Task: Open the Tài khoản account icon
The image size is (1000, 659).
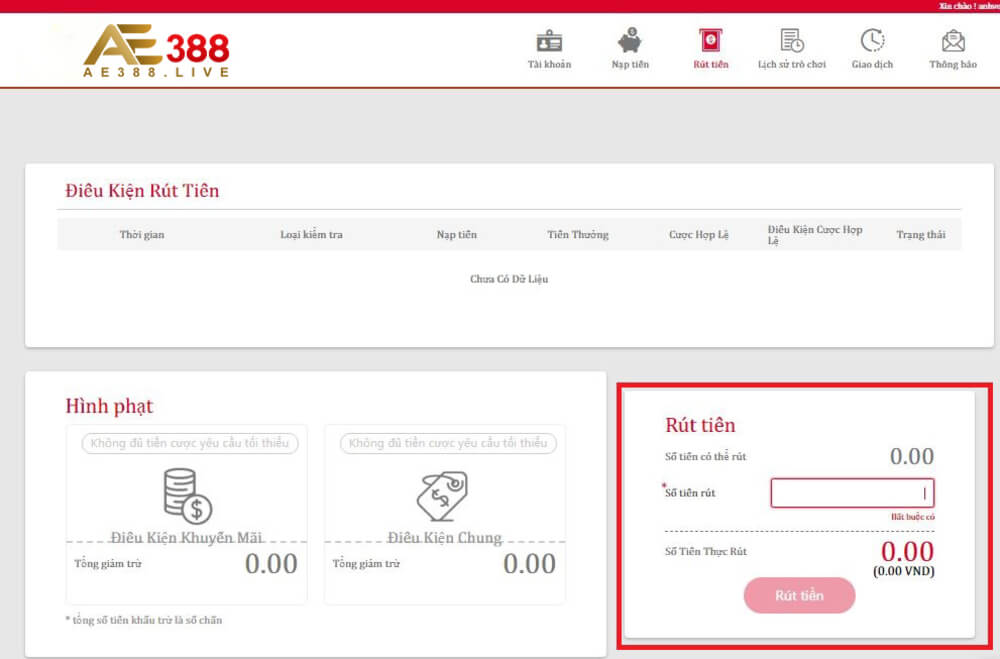Action: (549, 42)
